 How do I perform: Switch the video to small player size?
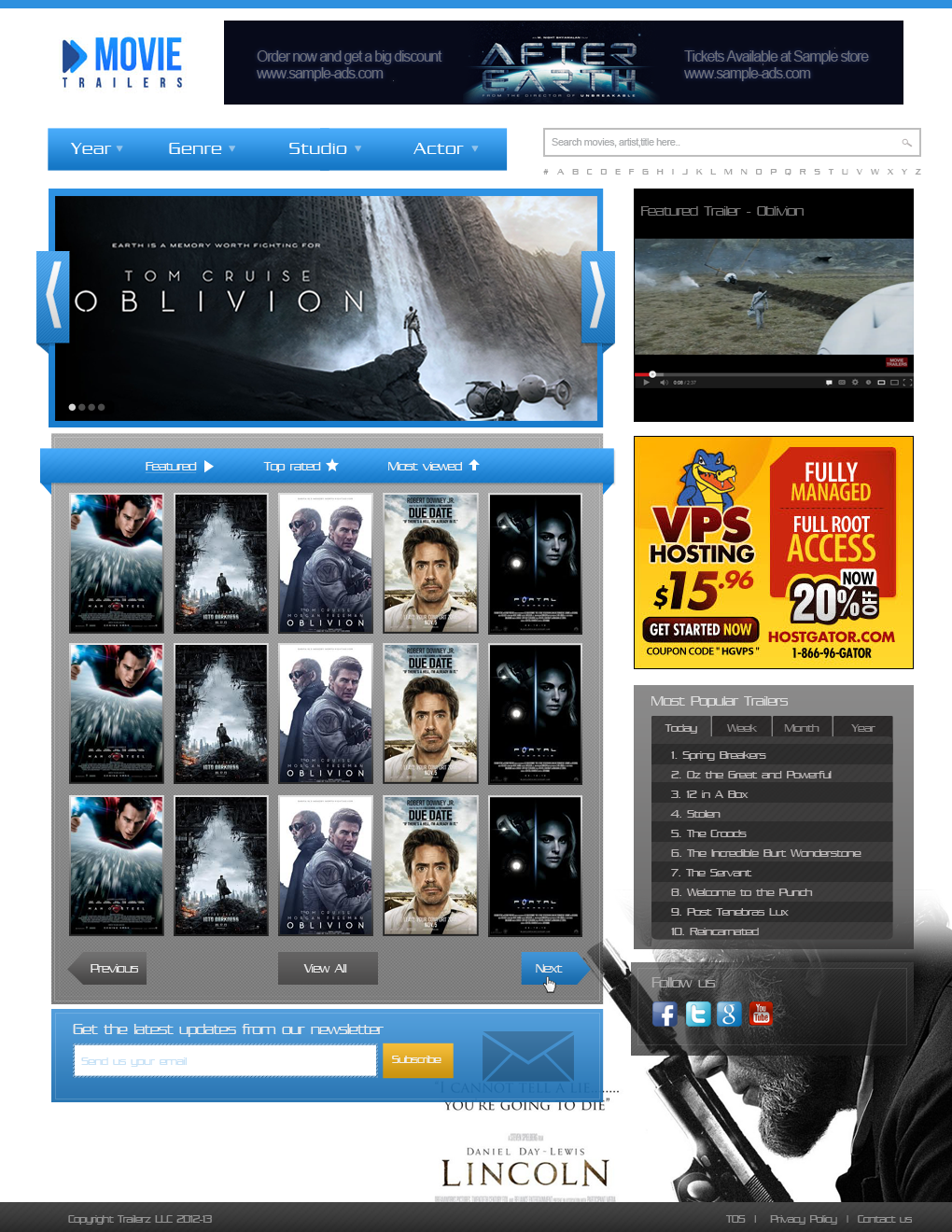pos(881,383)
